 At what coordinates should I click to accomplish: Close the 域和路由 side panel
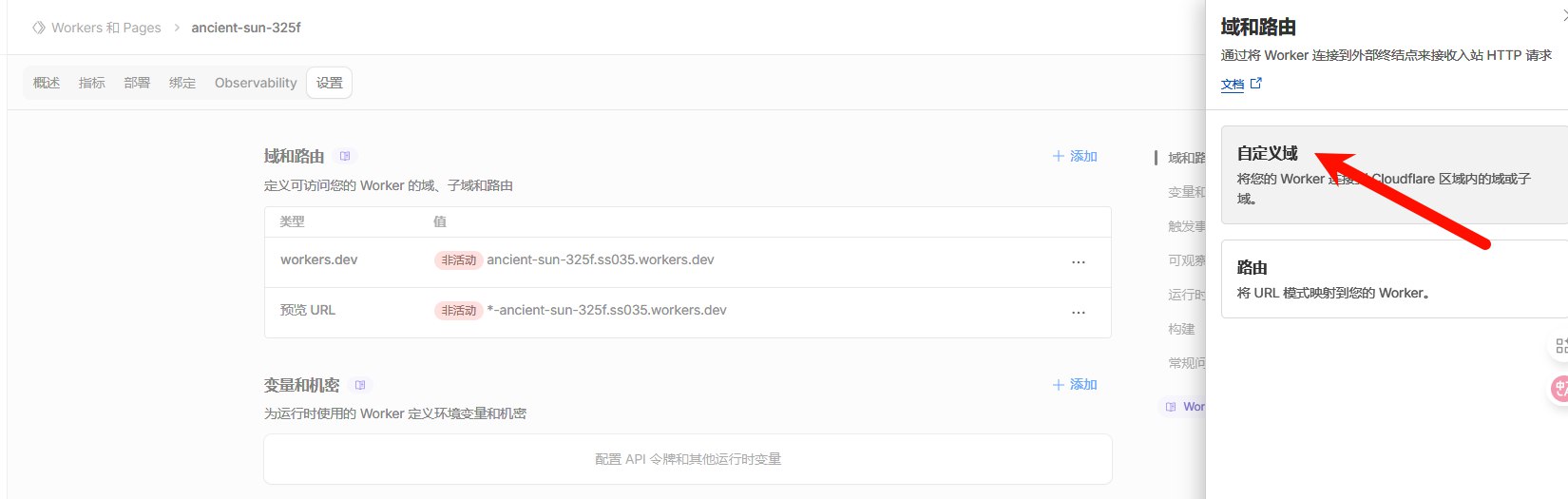[x=1563, y=15]
